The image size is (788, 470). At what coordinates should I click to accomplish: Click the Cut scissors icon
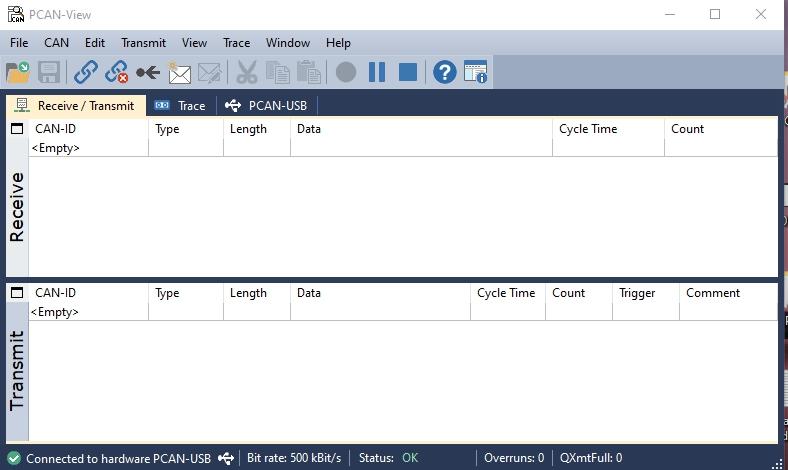(246, 72)
